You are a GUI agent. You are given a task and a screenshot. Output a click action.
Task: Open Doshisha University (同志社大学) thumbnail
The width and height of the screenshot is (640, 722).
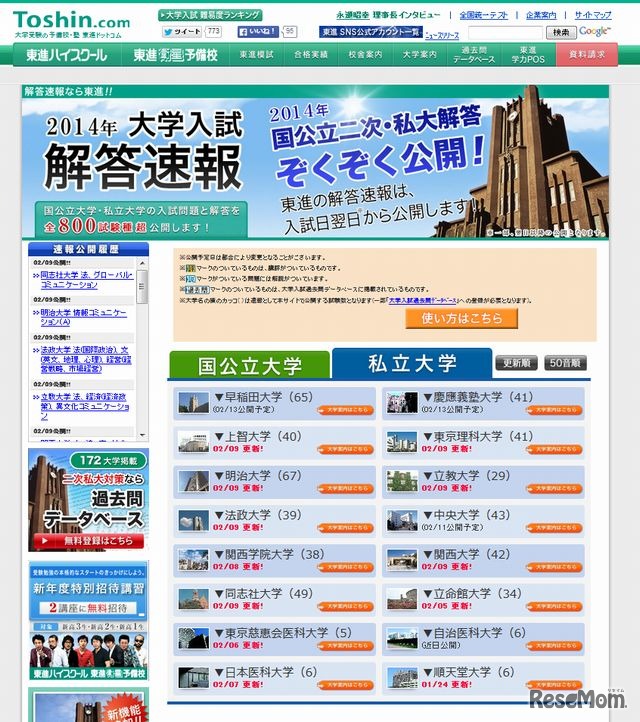tap(193, 600)
